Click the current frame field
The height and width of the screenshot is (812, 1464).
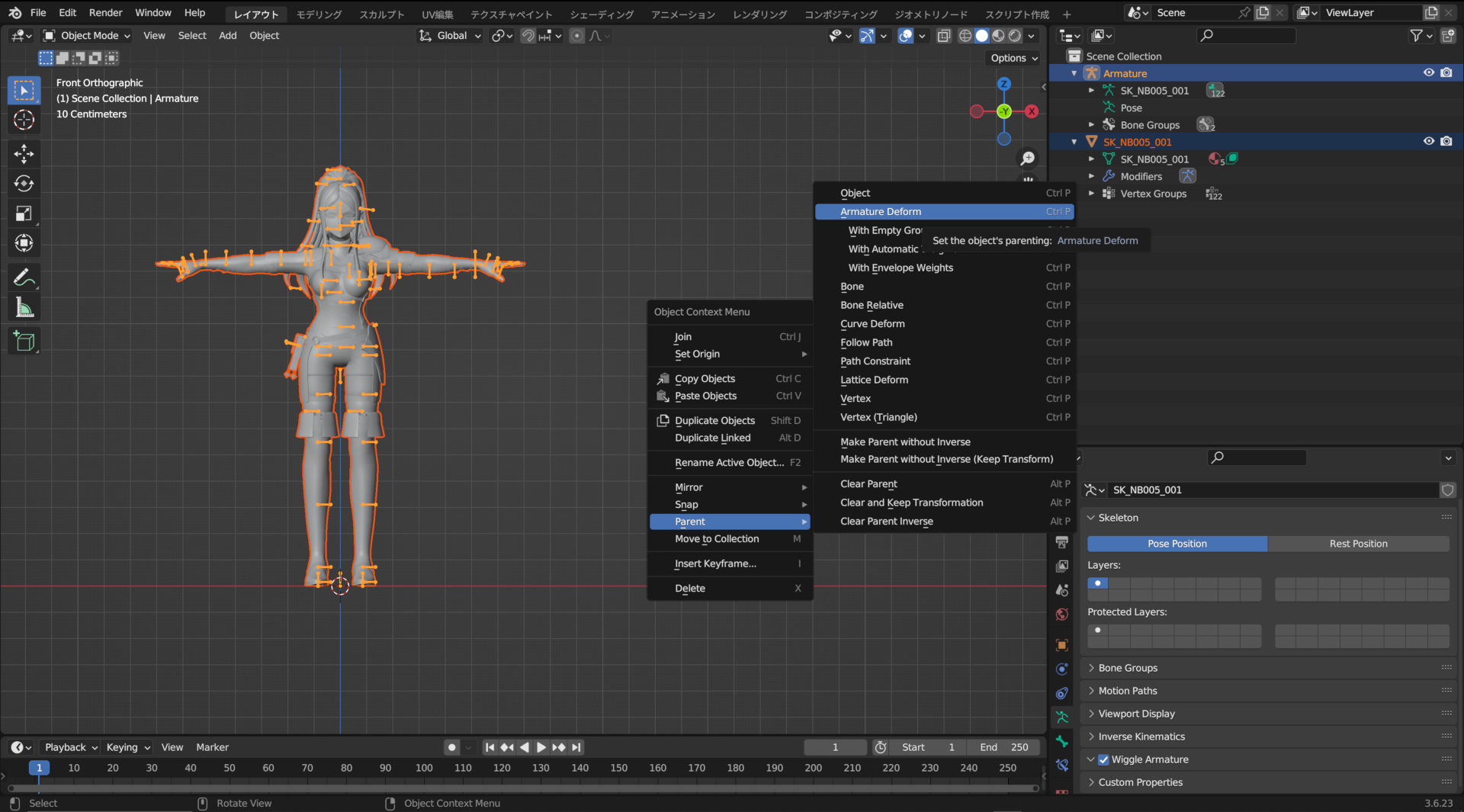pos(835,747)
